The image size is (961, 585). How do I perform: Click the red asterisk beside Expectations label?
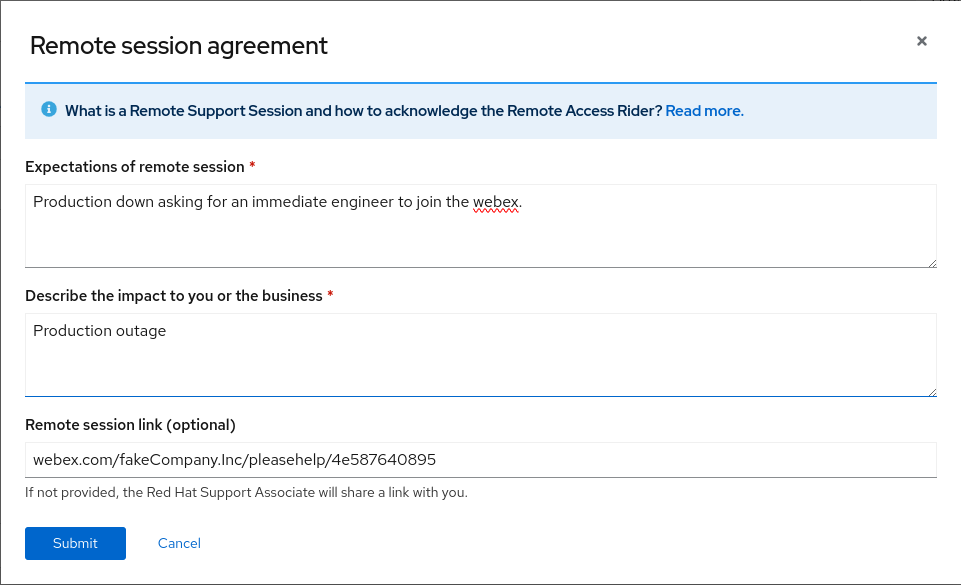coord(252,166)
